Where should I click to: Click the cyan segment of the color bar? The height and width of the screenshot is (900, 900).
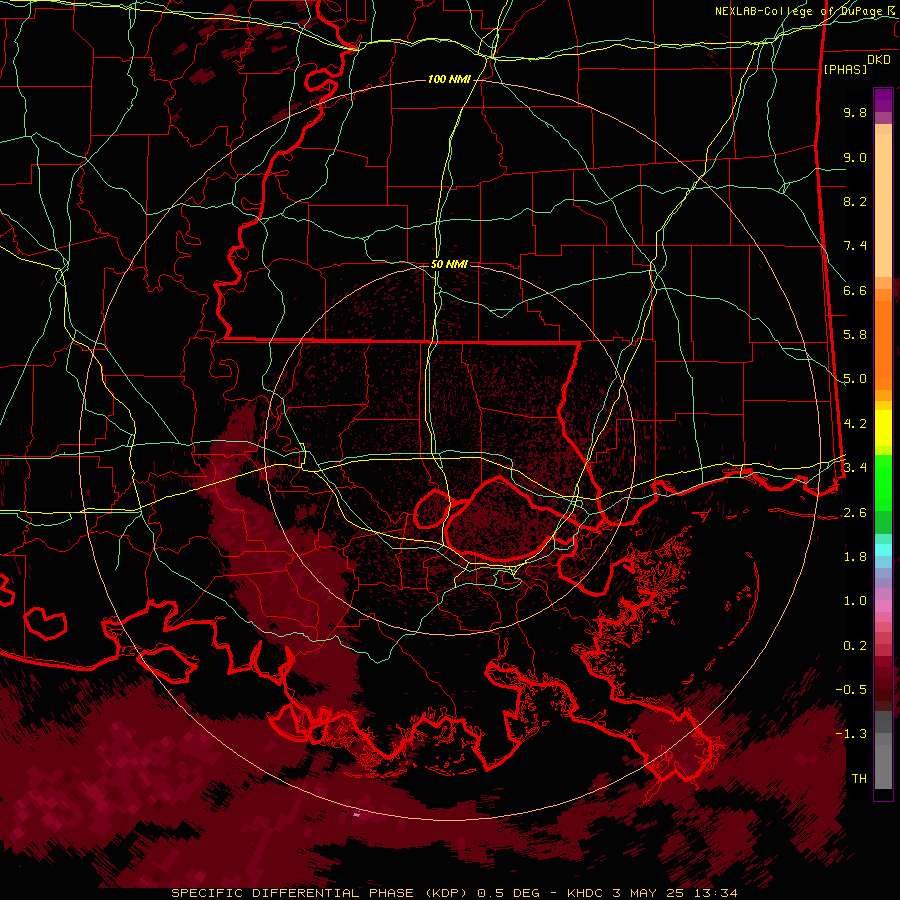tap(883, 549)
